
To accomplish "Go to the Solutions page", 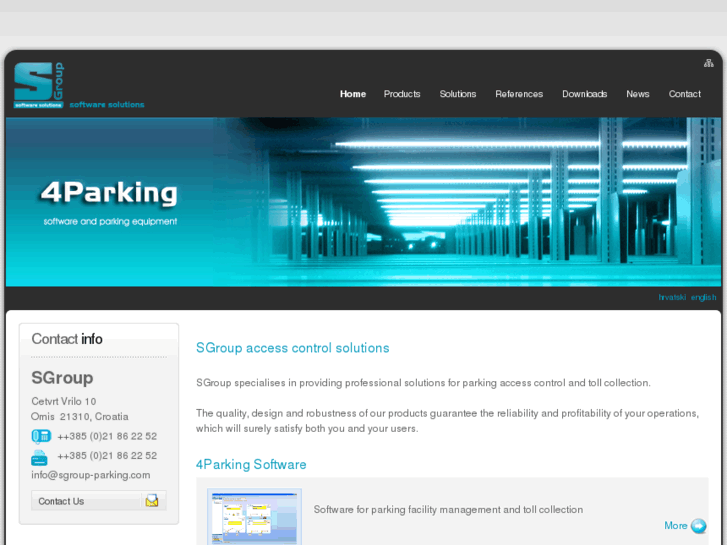I will pos(458,94).
